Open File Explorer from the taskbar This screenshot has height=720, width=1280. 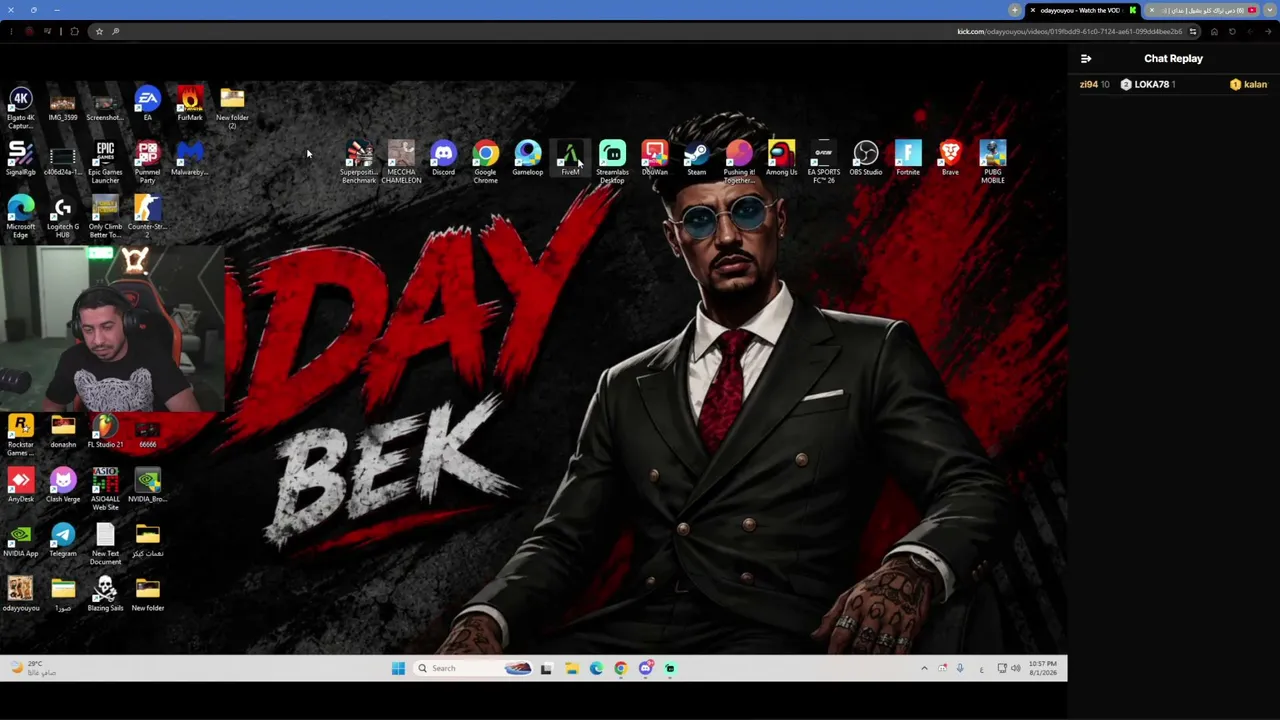pos(571,668)
